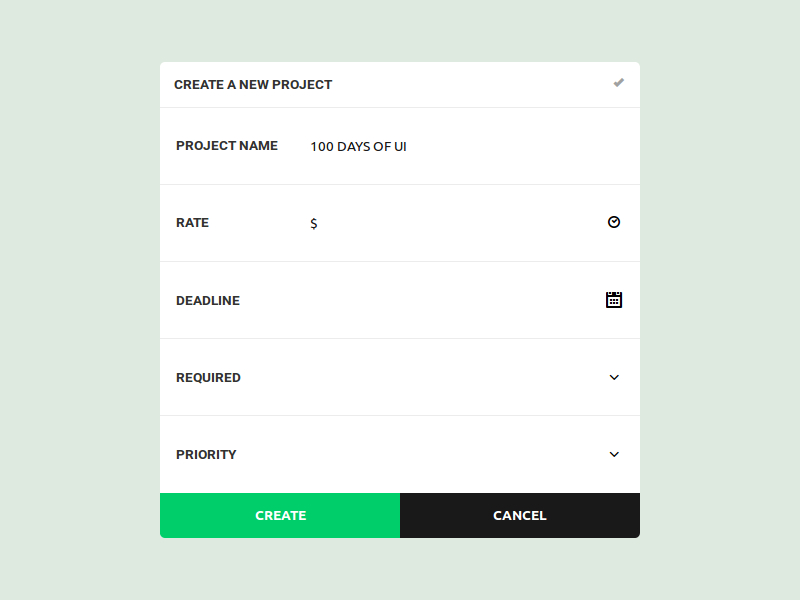Open the calendar icon for Deadline
800x600 pixels.
pyautogui.click(x=614, y=299)
